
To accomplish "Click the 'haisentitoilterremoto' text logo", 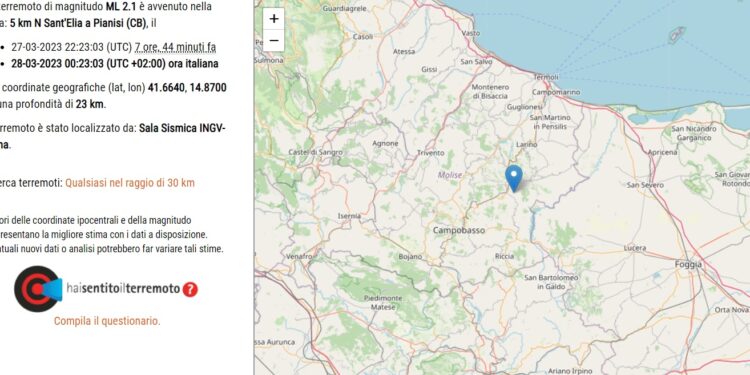I will point(123,288).
